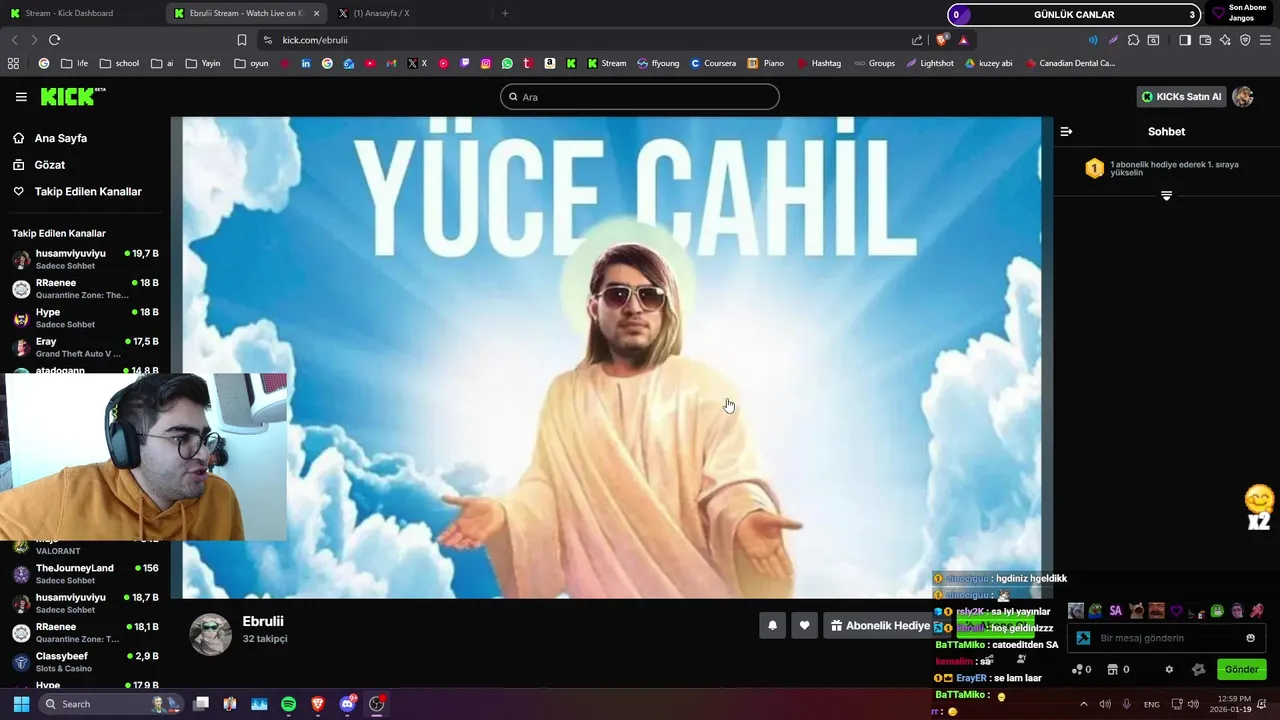This screenshot has width=1280, height=720.
Task: Select the SA emote in chat quick-emotes
Action: coord(1116,611)
